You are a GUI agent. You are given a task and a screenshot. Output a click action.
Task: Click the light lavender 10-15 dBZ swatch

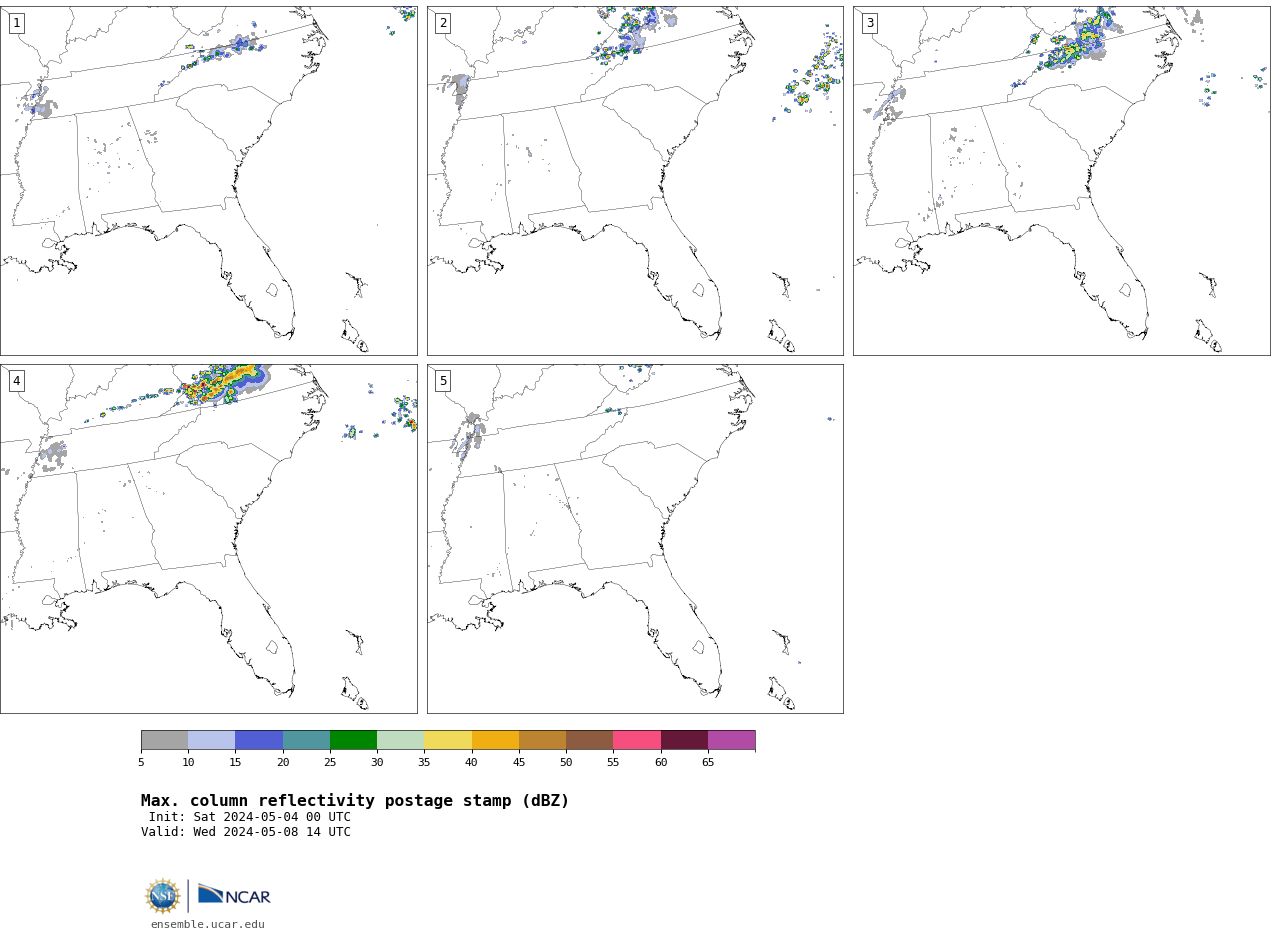click(212, 740)
